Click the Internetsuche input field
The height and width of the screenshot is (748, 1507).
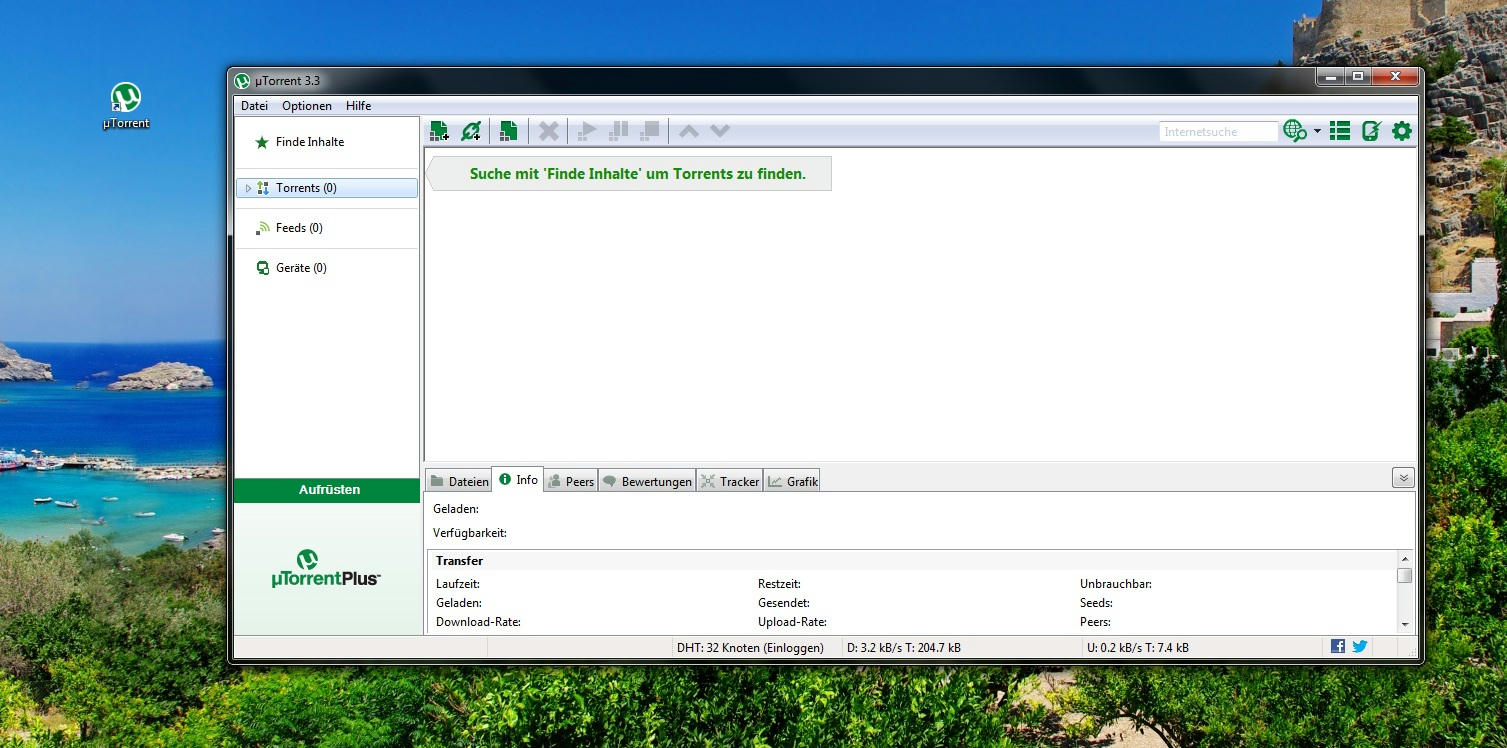pyautogui.click(x=1216, y=131)
